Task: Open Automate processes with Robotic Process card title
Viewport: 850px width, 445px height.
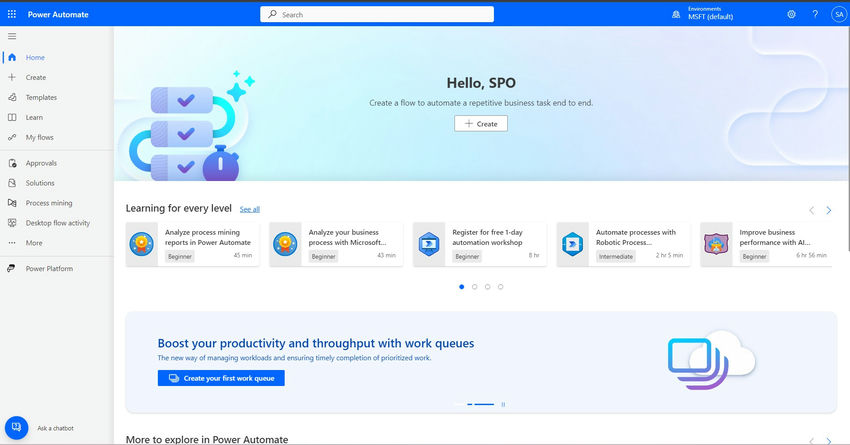Action: coord(636,237)
